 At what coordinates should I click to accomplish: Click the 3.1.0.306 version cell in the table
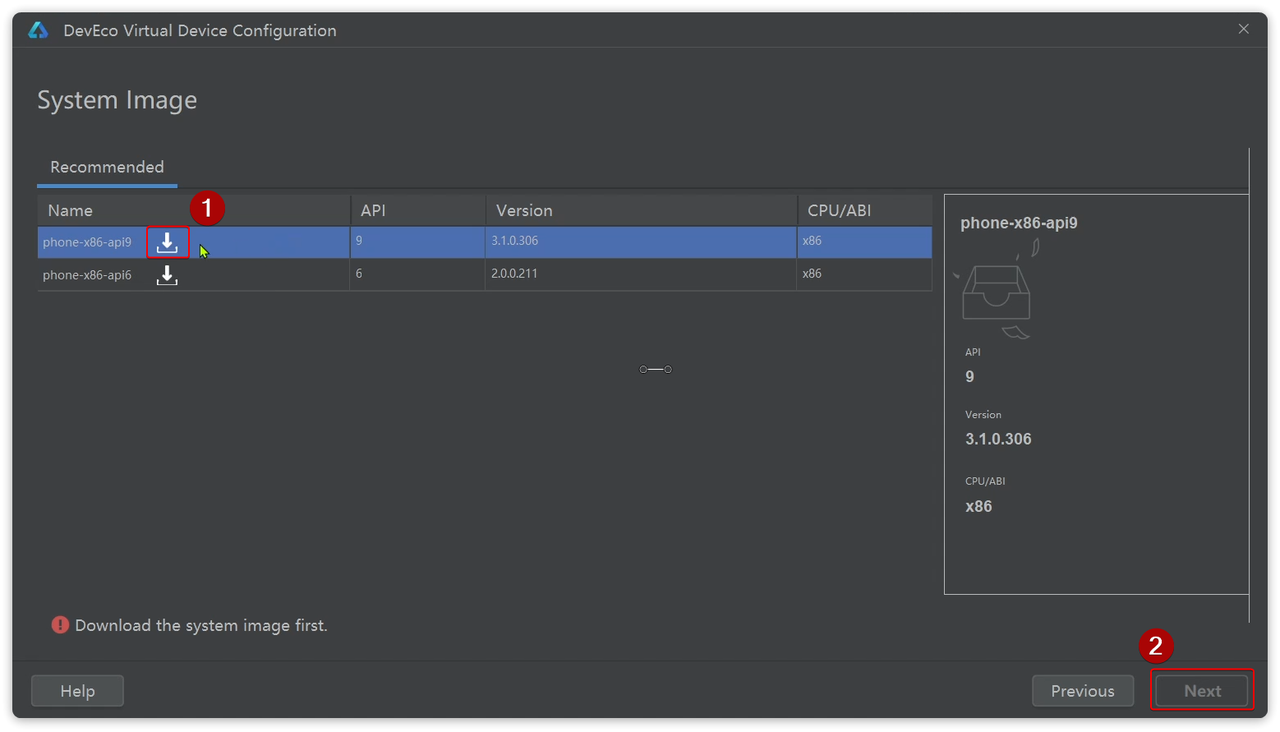(x=514, y=241)
